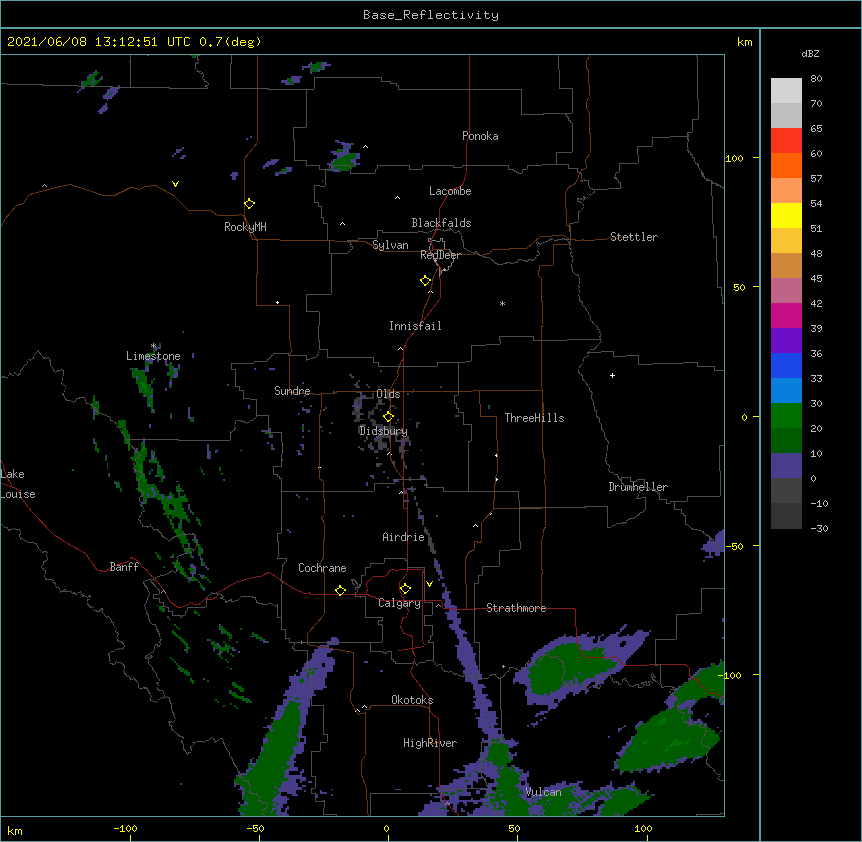This screenshot has width=862, height=842.
Task: Click the yellow V marker northwest of RockyMH
Action: point(175,184)
